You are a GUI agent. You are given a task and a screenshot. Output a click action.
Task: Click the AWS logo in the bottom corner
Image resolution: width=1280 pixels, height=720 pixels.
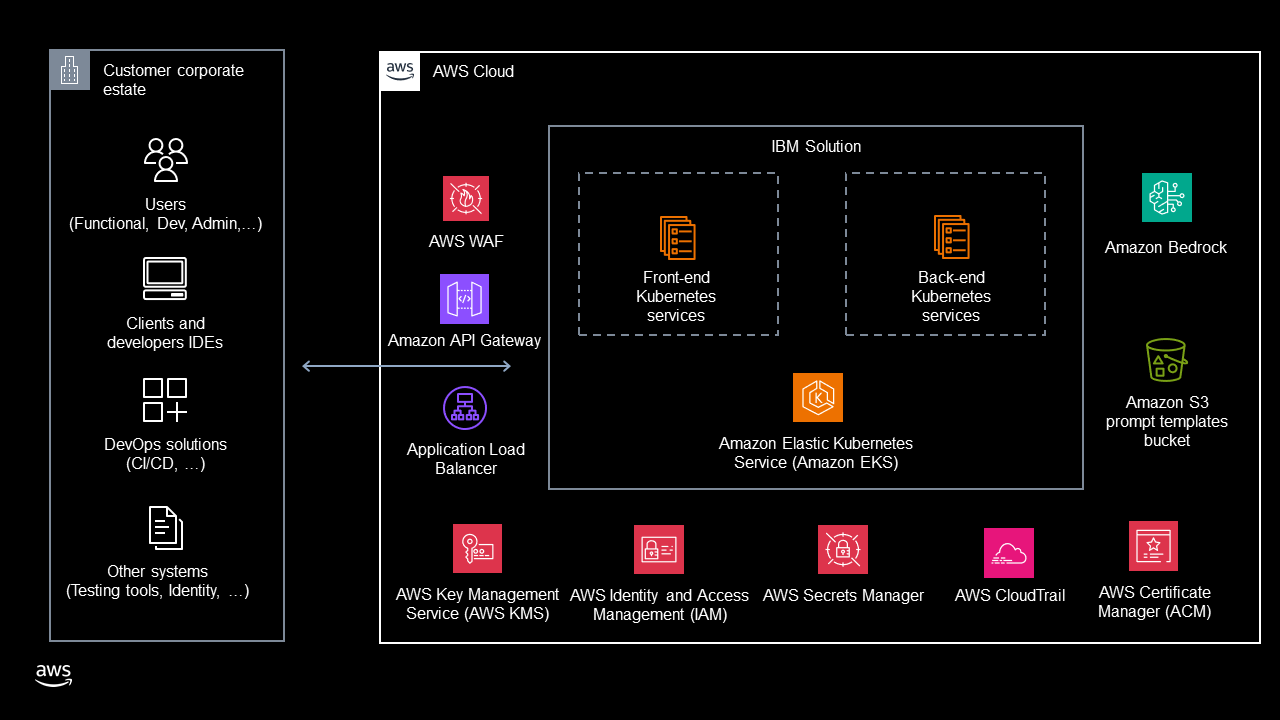[x=53, y=675]
